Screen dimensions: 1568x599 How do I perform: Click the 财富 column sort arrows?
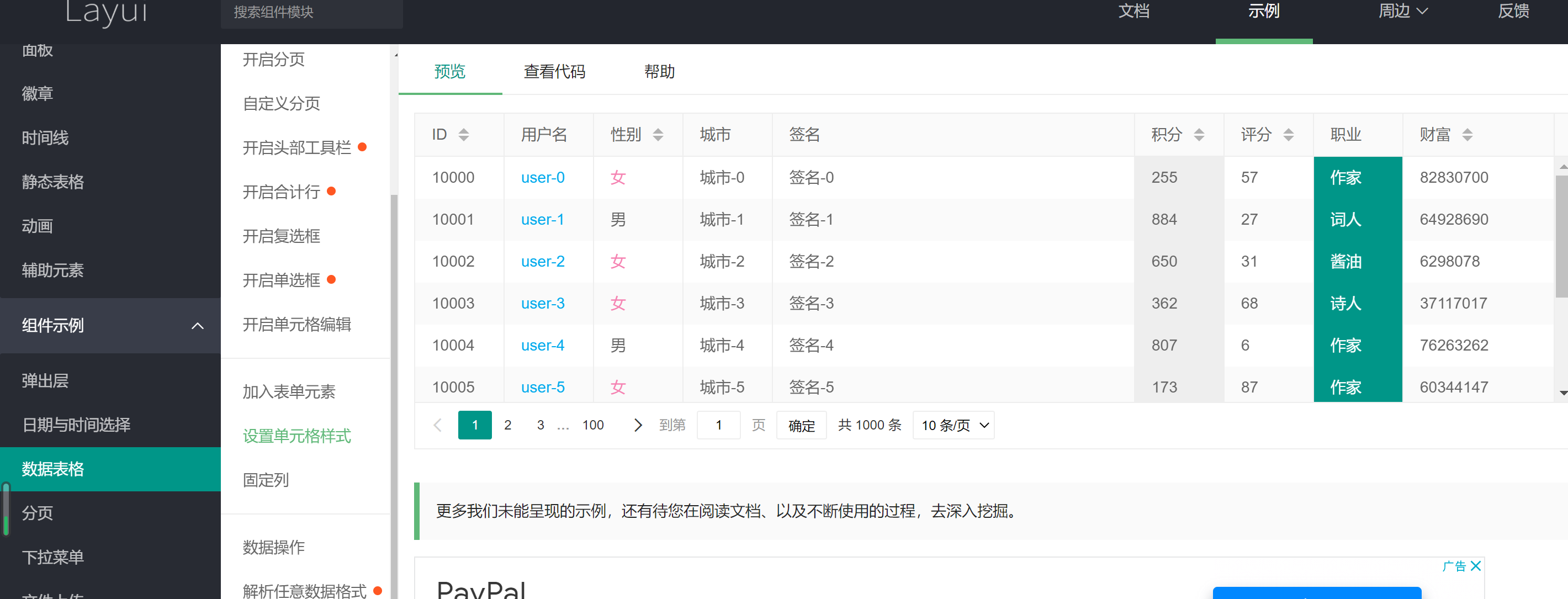(x=1469, y=135)
